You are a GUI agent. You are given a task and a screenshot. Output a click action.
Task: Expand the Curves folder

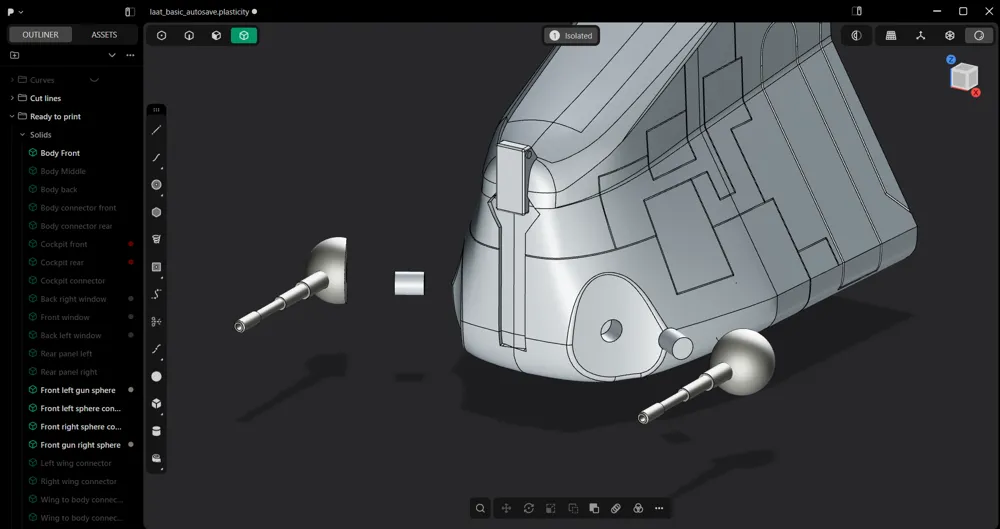[x=12, y=80]
